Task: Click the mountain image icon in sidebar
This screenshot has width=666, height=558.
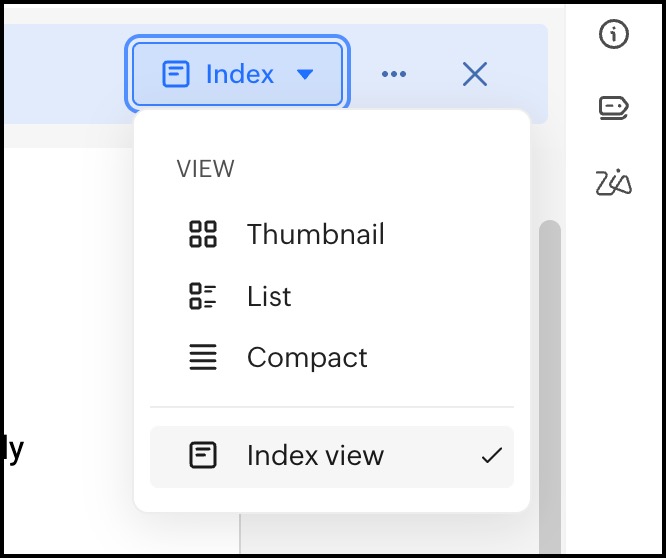Action: tap(614, 183)
